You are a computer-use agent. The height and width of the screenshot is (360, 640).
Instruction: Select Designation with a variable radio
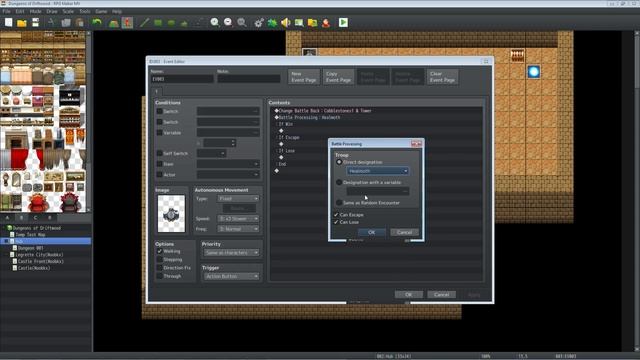pos(339,182)
